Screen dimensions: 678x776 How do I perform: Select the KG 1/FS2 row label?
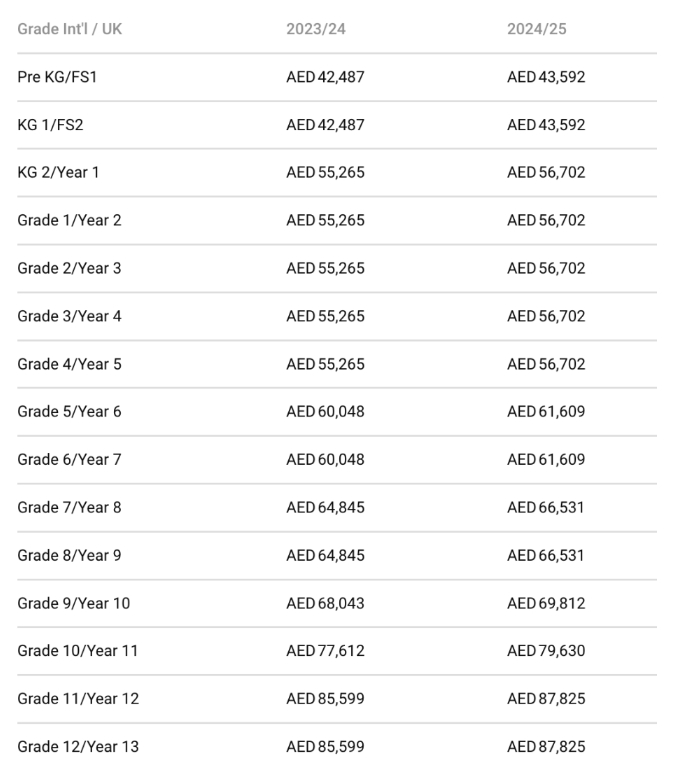click(50, 125)
